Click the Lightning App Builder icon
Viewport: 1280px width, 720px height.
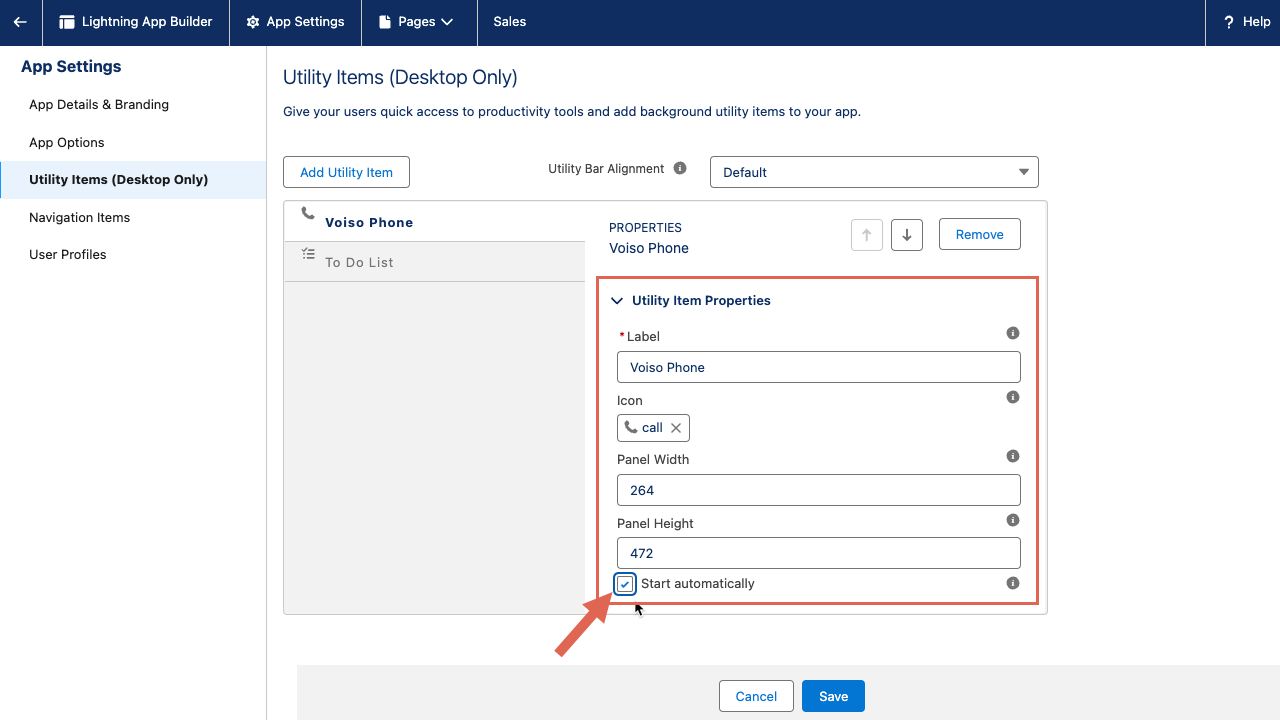pos(67,22)
